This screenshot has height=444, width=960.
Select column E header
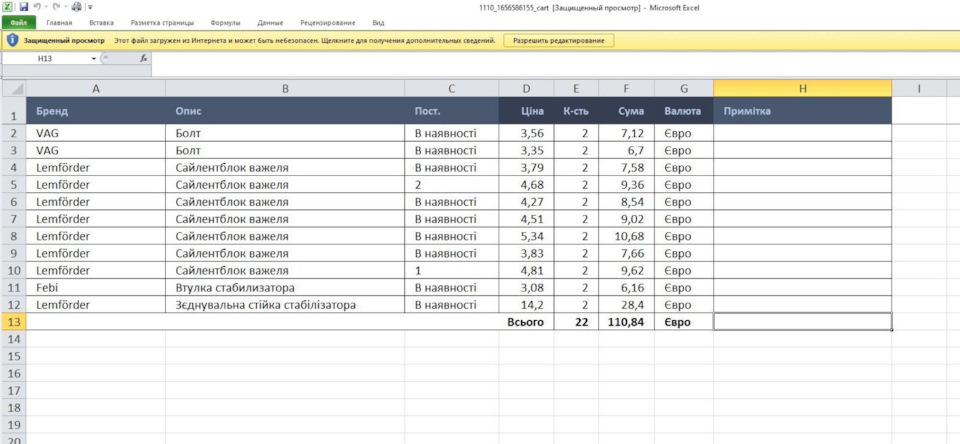pyautogui.click(x=576, y=89)
